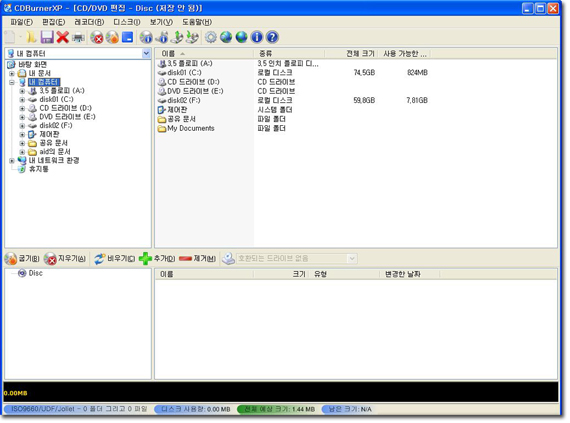Sort by the 사용 가능한 column header
Screen dimensions: 570x423
pos(405,54)
